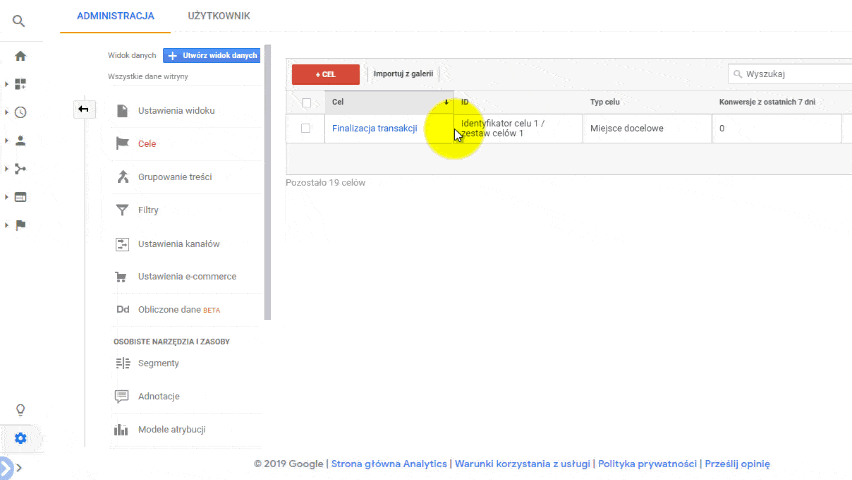
Task: Click the e-commerce cart icon
Action: [x=121, y=277]
